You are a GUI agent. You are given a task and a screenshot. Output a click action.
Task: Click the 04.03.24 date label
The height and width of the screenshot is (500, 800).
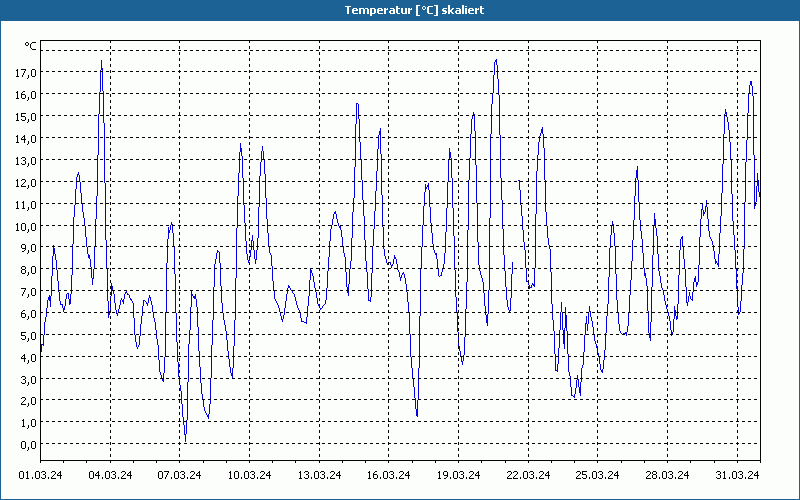[110, 475]
